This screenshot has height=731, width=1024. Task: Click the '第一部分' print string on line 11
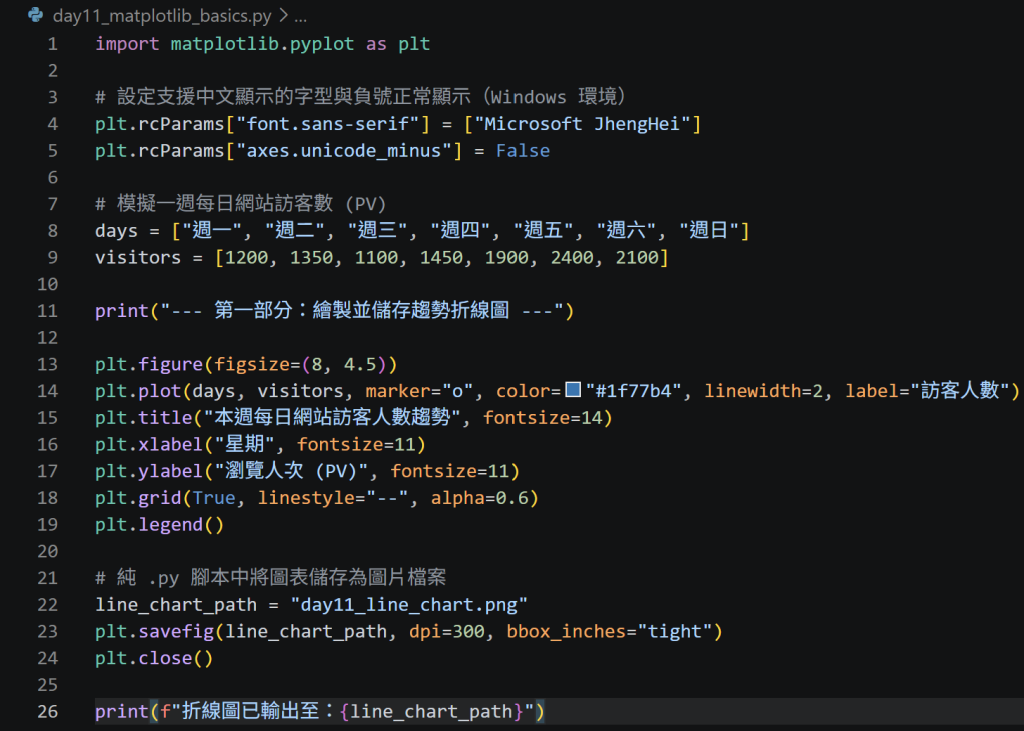coord(362,310)
